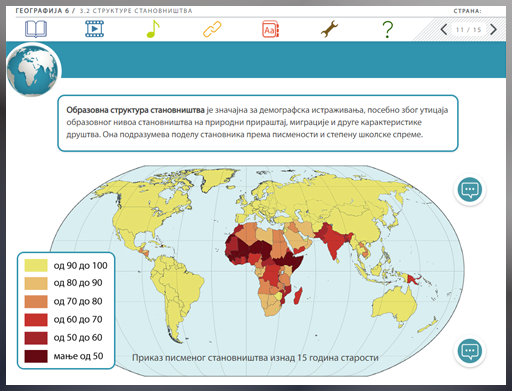This screenshot has height=391, width=512.
Task: Click the page counter 11 / 15
Action: 468,30
